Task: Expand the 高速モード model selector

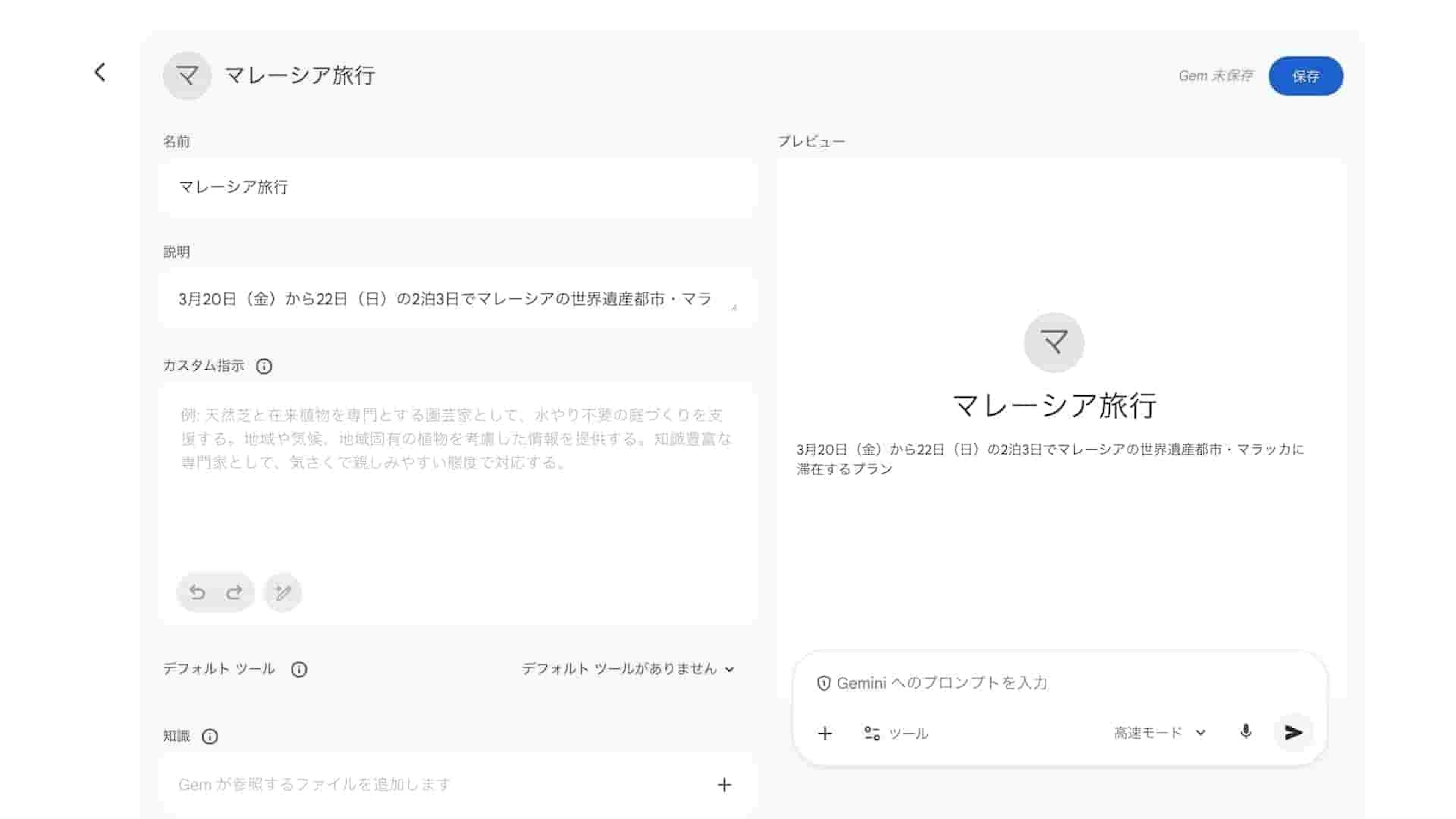Action: (1159, 733)
